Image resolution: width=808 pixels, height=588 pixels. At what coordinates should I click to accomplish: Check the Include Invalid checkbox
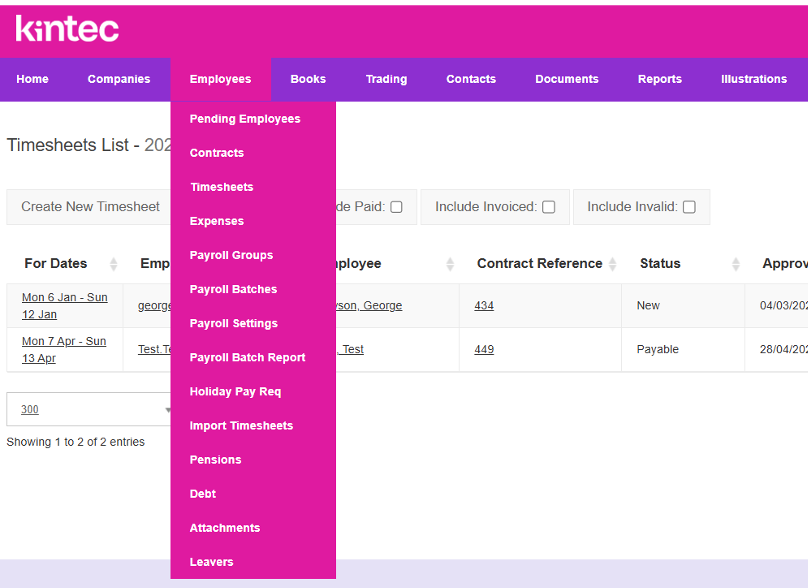point(689,207)
